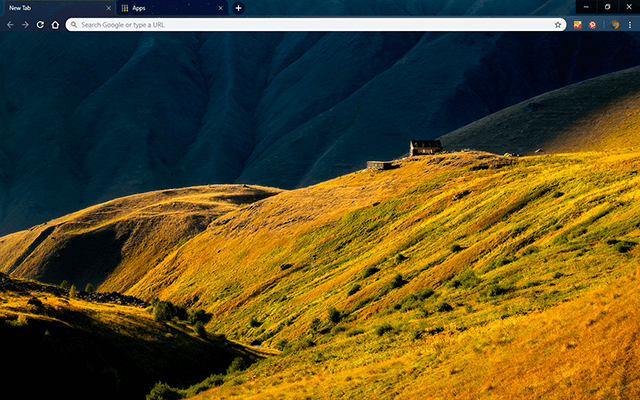The width and height of the screenshot is (640, 400).
Task: Close the browser window
Action: click(629, 6)
